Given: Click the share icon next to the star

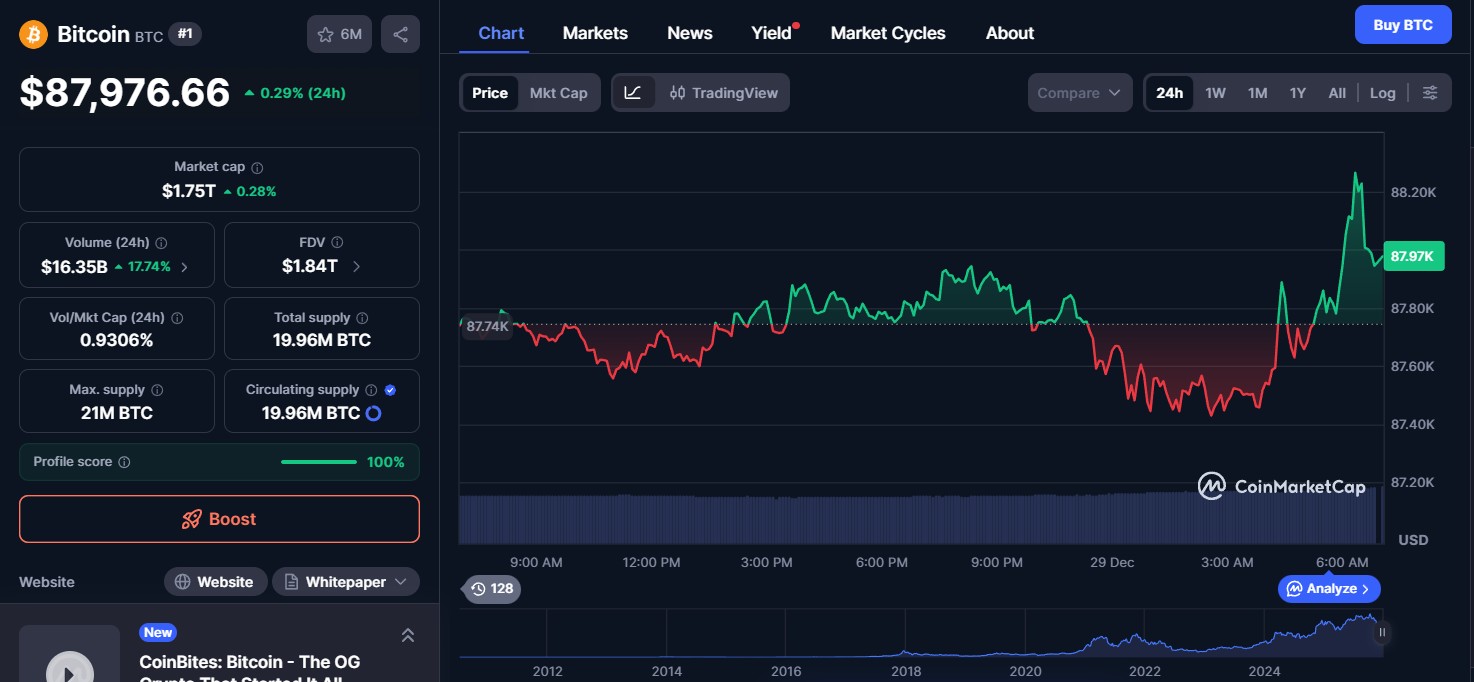Looking at the screenshot, I should pos(400,33).
